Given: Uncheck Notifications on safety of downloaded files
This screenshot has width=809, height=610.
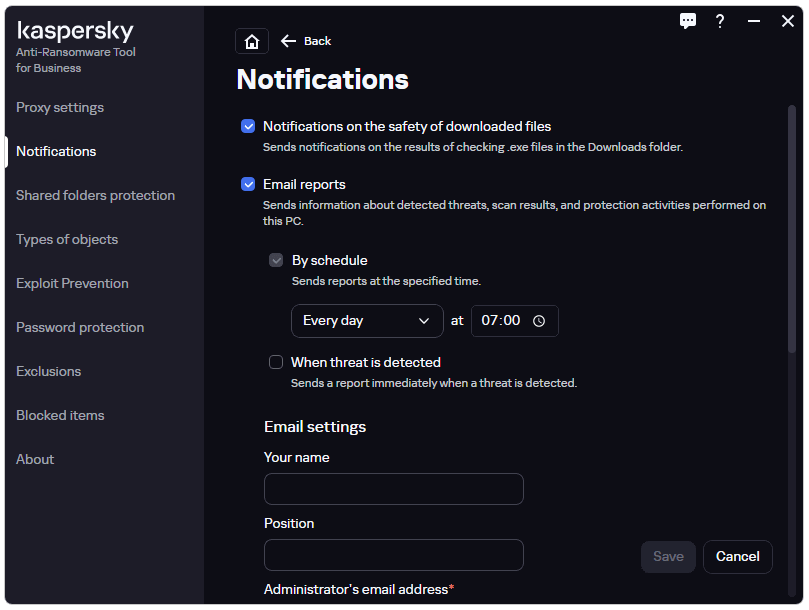Looking at the screenshot, I should tap(248, 126).
